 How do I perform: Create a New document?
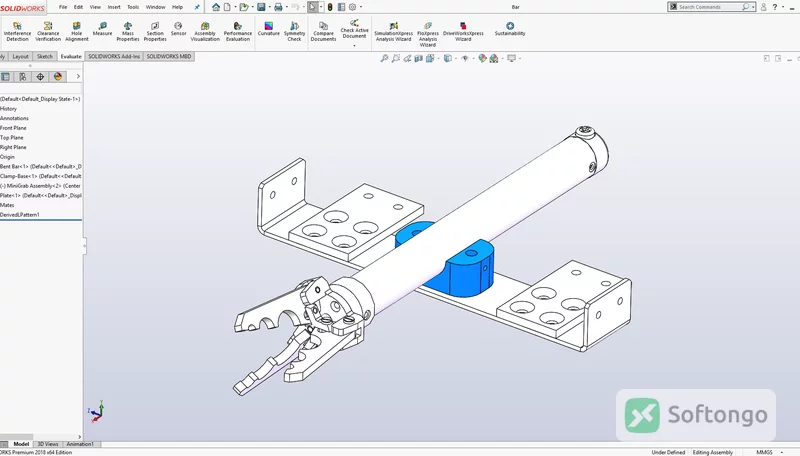pyautogui.click(x=227, y=7)
